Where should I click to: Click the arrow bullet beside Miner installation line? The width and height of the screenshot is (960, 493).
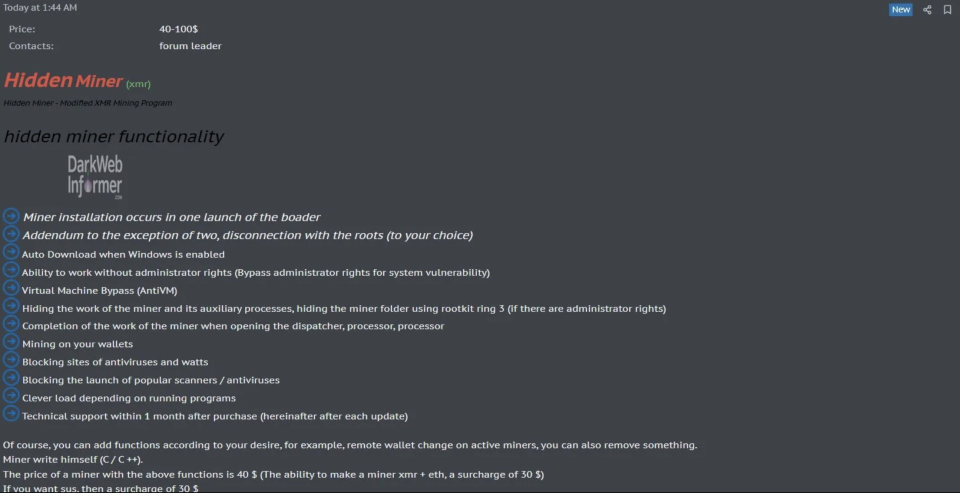coord(11,216)
